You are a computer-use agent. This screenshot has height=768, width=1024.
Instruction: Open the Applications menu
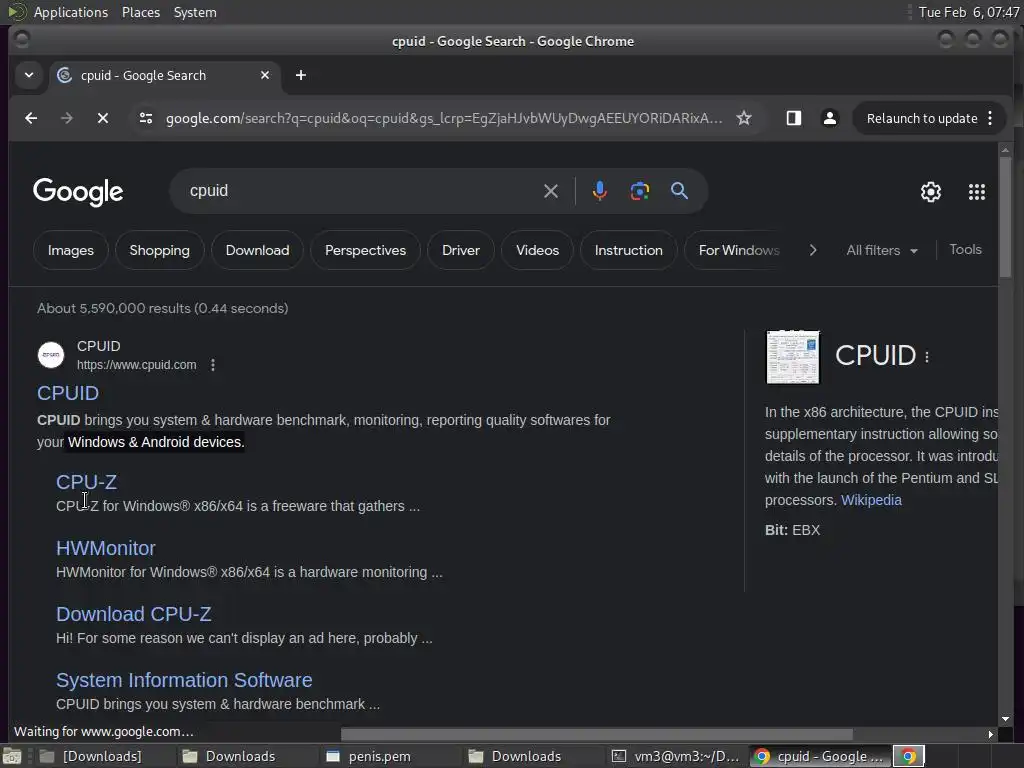71,12
